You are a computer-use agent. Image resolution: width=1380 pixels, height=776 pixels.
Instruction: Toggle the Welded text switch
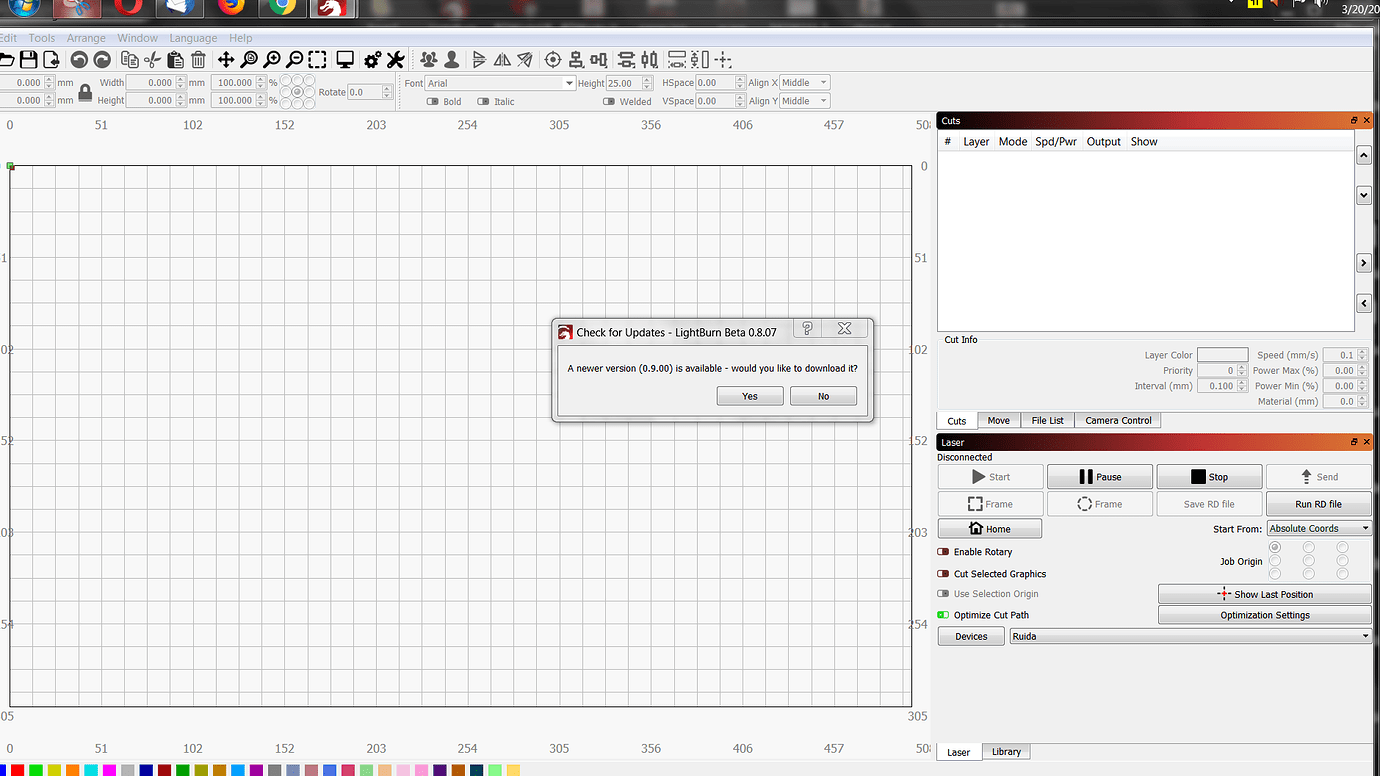coord(609,101)
